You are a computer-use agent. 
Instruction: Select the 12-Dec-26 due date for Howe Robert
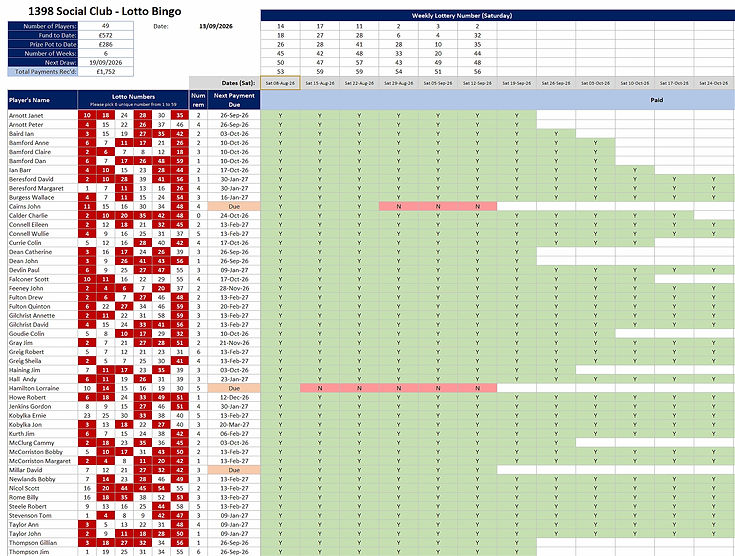234,397
